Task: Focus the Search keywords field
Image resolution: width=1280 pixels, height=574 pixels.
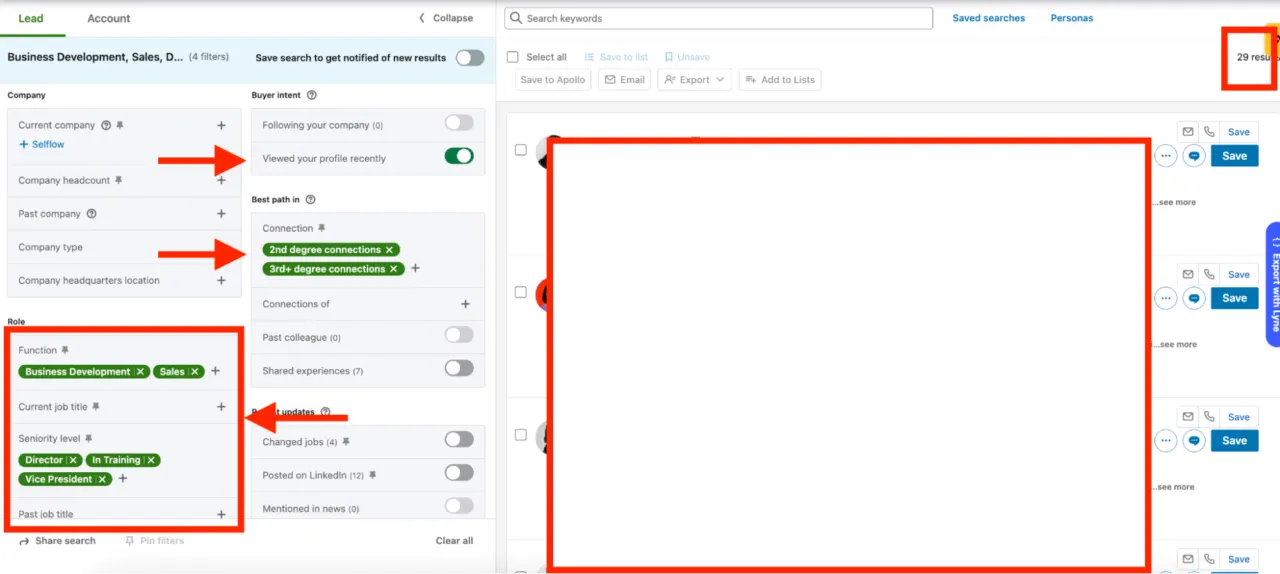Action: pos(718,18)
